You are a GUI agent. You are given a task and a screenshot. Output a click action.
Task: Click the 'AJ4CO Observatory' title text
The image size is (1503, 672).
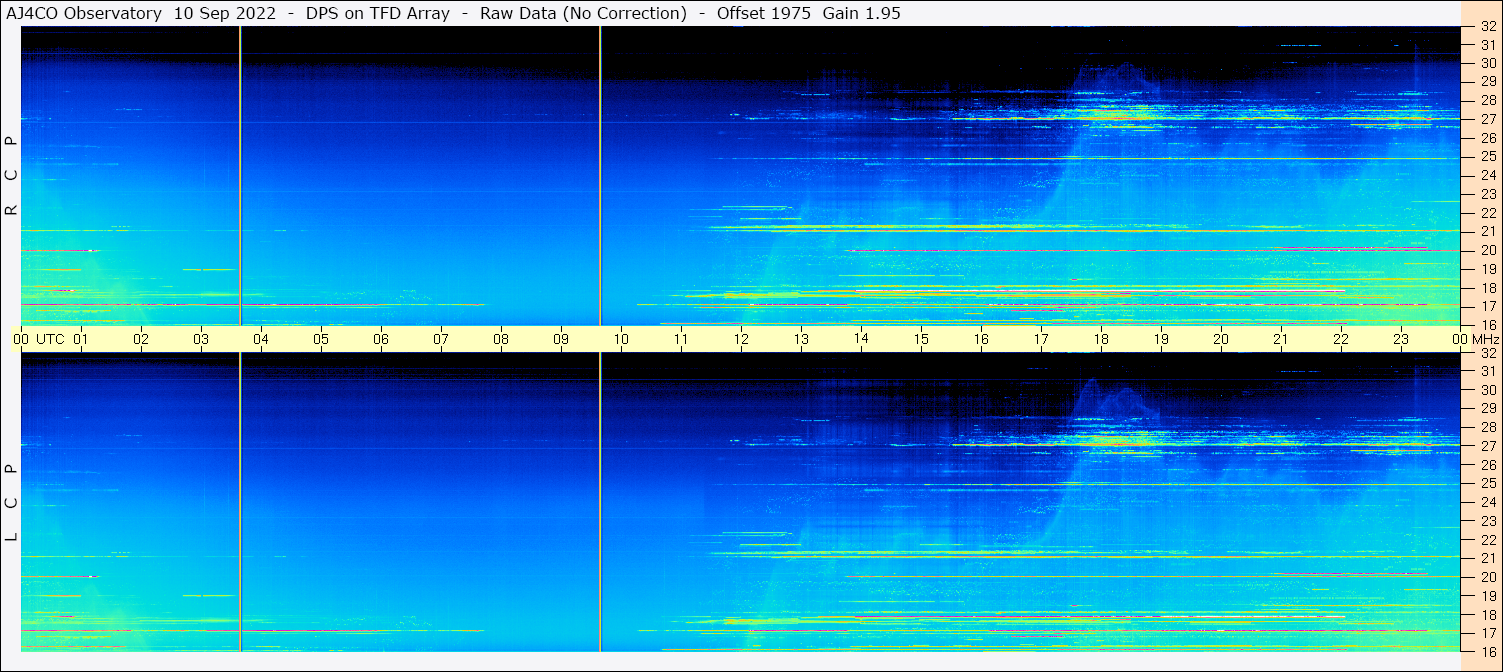[x=84, y=13]
